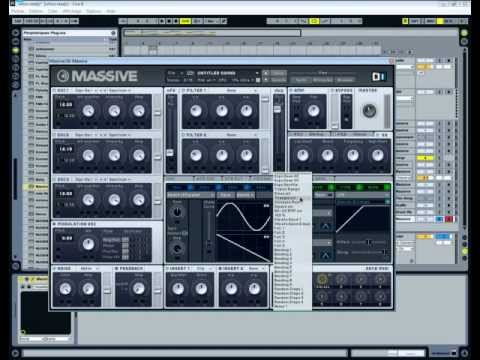Click the Tap tempo button
The image size is (480, 360).
18,21
